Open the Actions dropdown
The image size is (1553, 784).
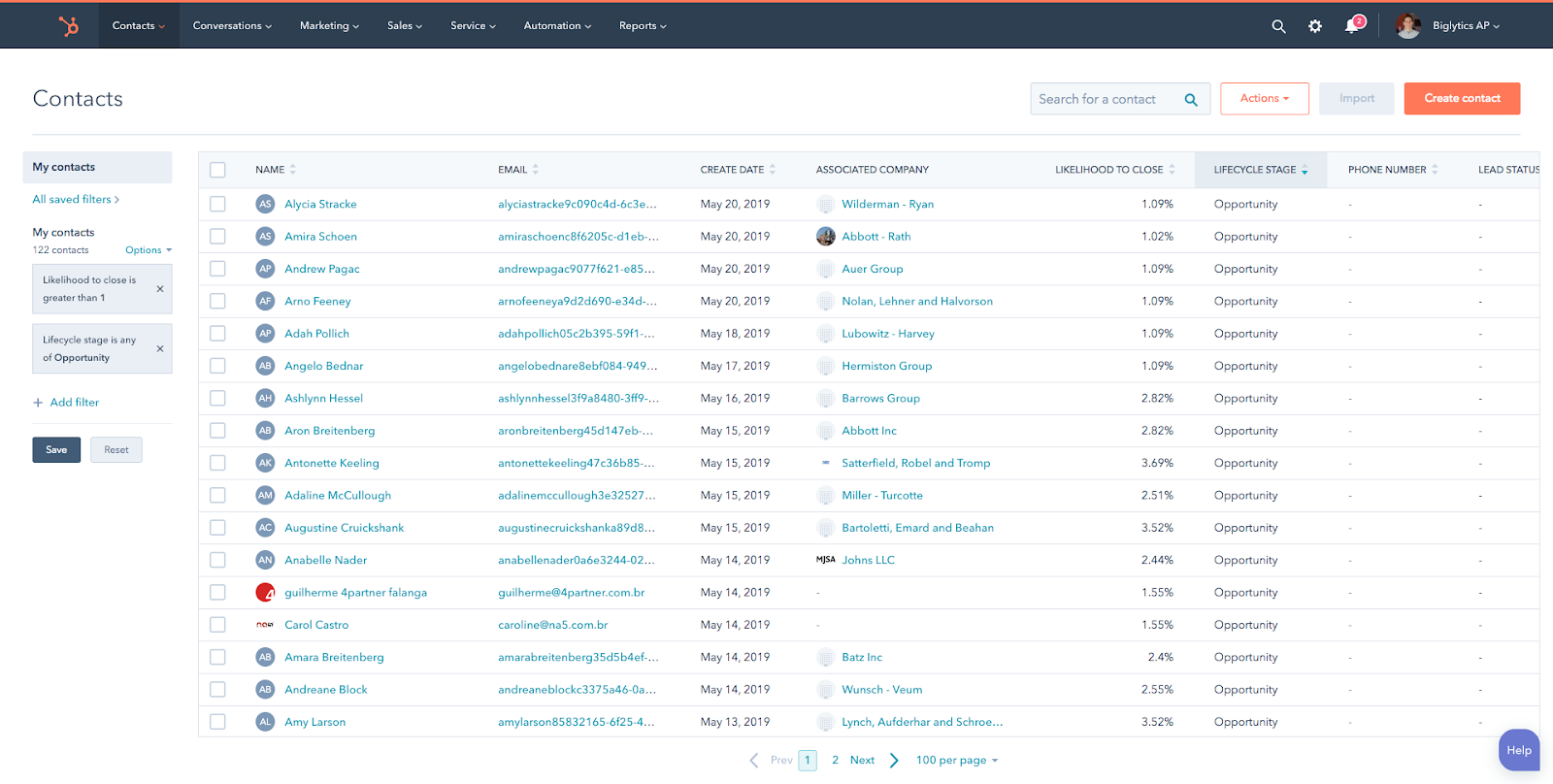(x=1264, y=99)
